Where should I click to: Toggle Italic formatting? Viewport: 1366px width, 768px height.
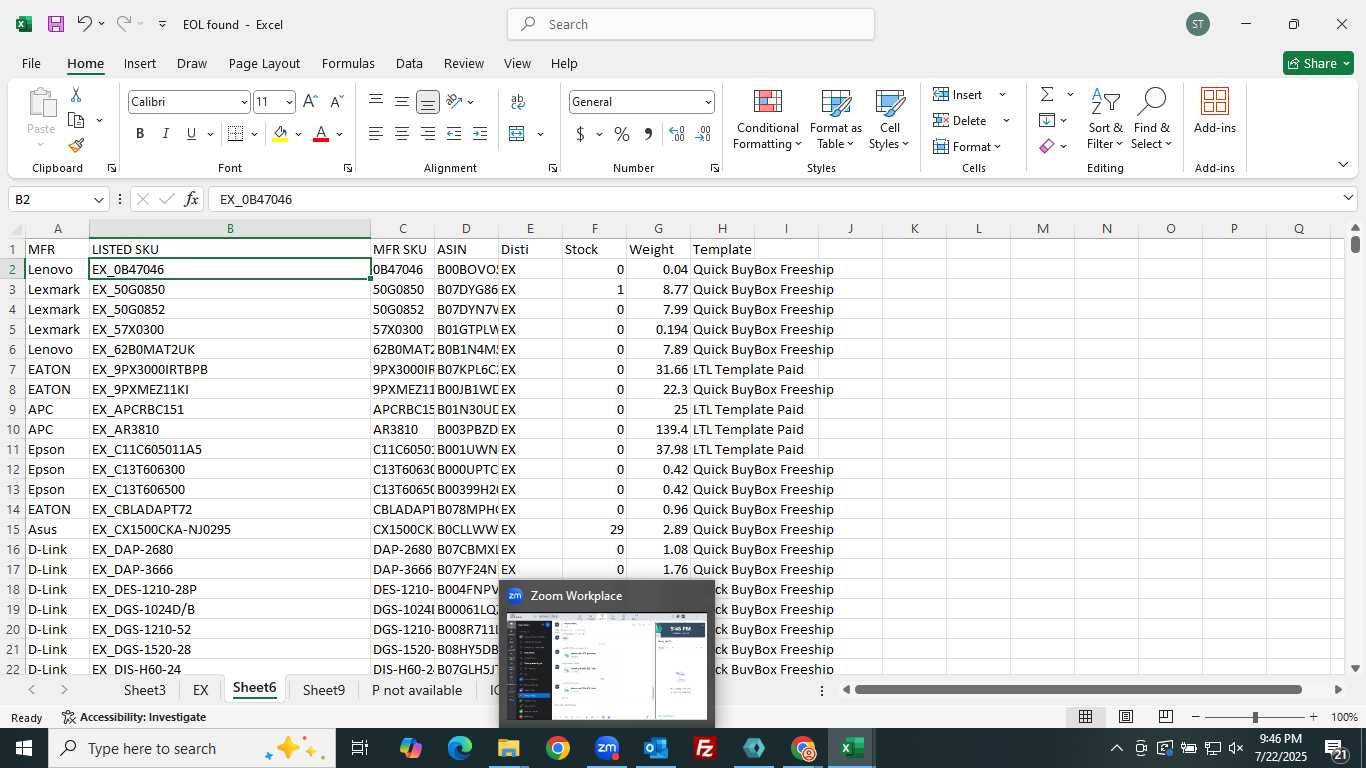[x=165, y=134]
